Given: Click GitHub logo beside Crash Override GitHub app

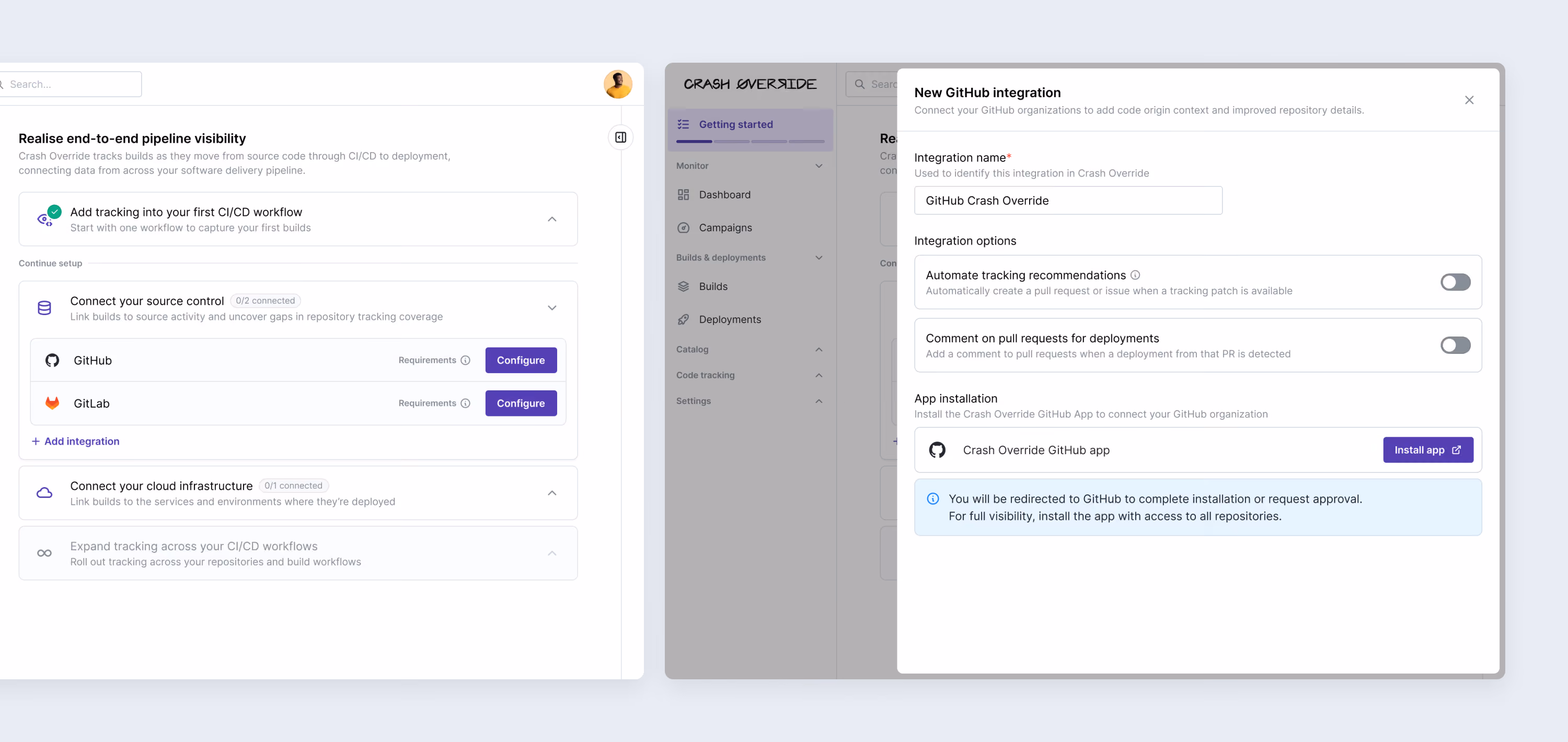Looking at the screenshot, I should [937, 450].
